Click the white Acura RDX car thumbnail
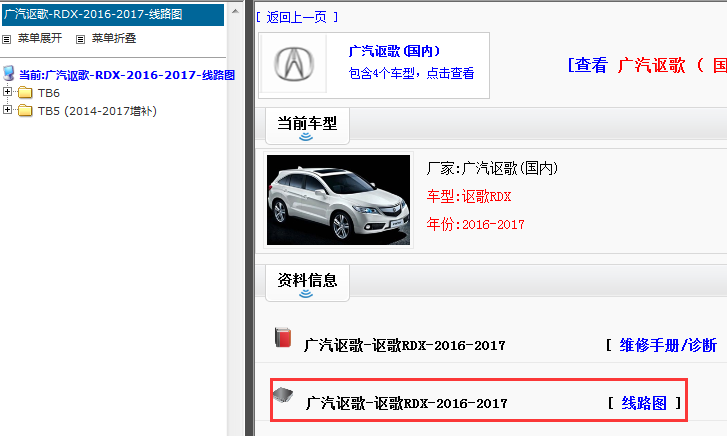Screen dimensions: 727x436 [338, 200]
